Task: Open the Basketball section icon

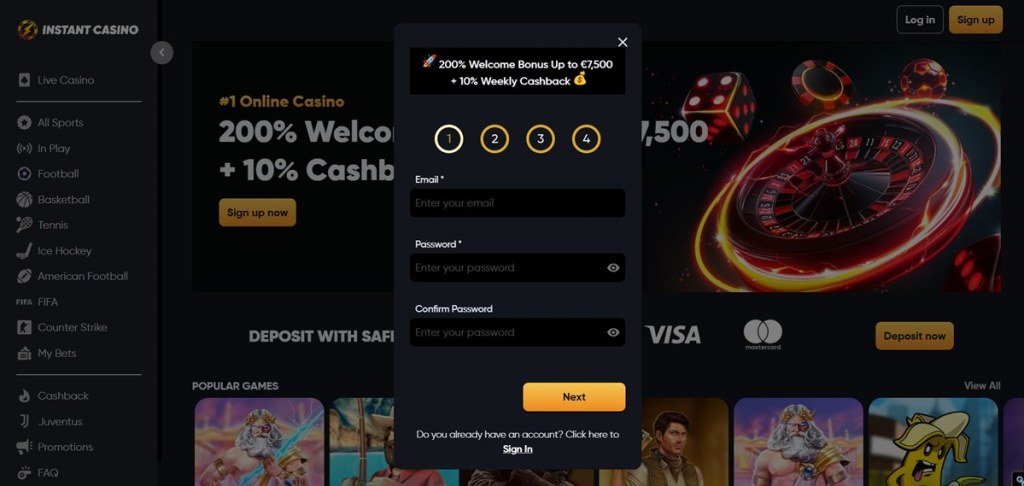Action: pyautogui.click(x=24, y=199)
